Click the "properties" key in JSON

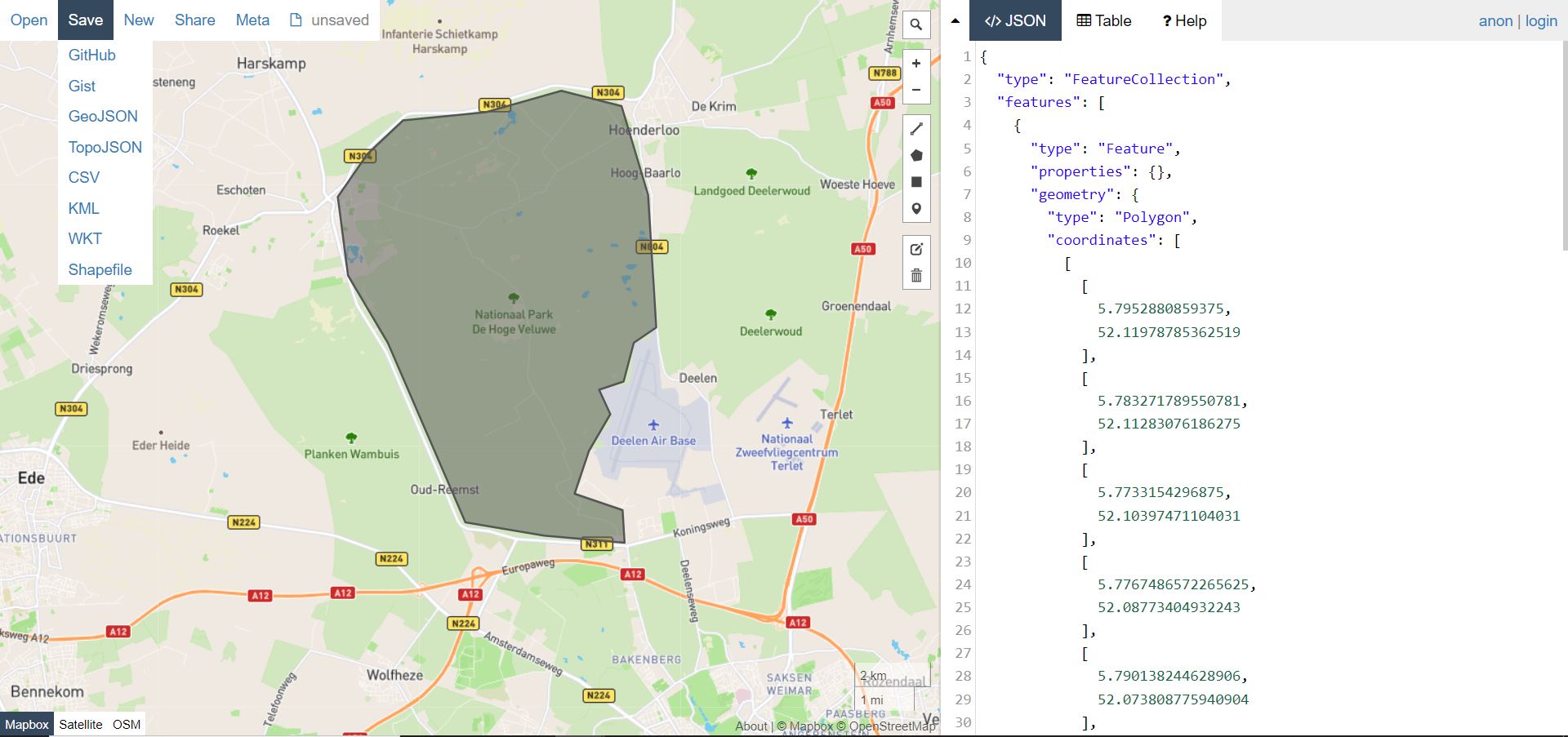click(x=1081, y=171)
